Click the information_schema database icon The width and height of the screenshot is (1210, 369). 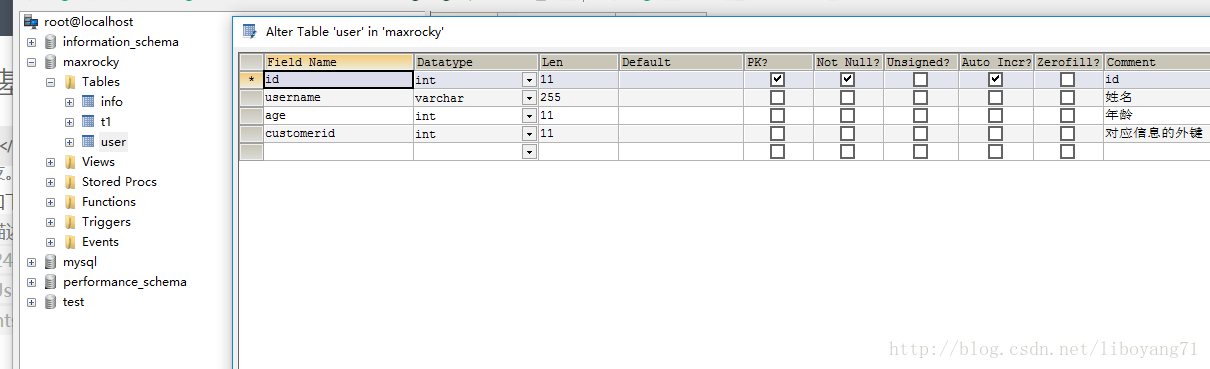tap(51, 41)
